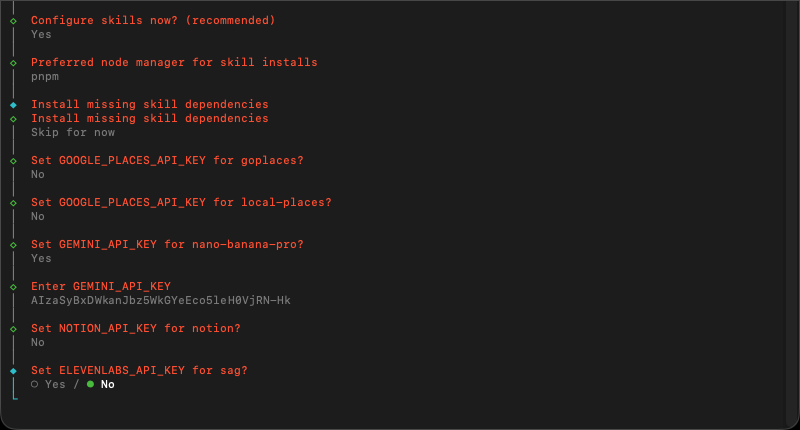800x430 pixels.
Task: Click the No answer under the NOTION_API_KEY prompt
Action: 38,342
